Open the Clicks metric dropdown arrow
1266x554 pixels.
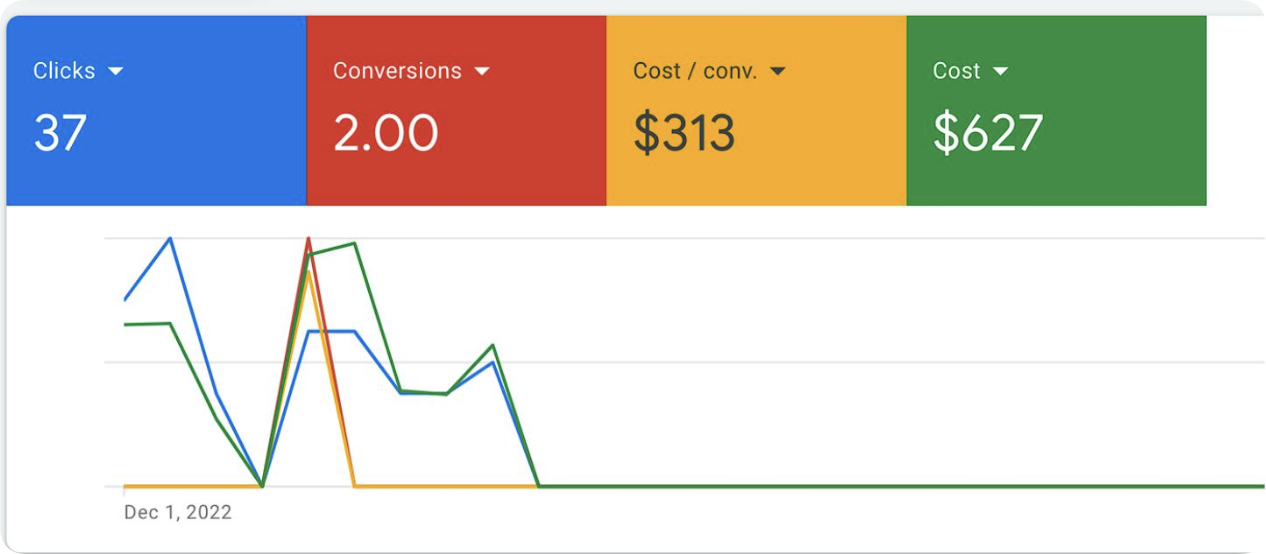115,71
